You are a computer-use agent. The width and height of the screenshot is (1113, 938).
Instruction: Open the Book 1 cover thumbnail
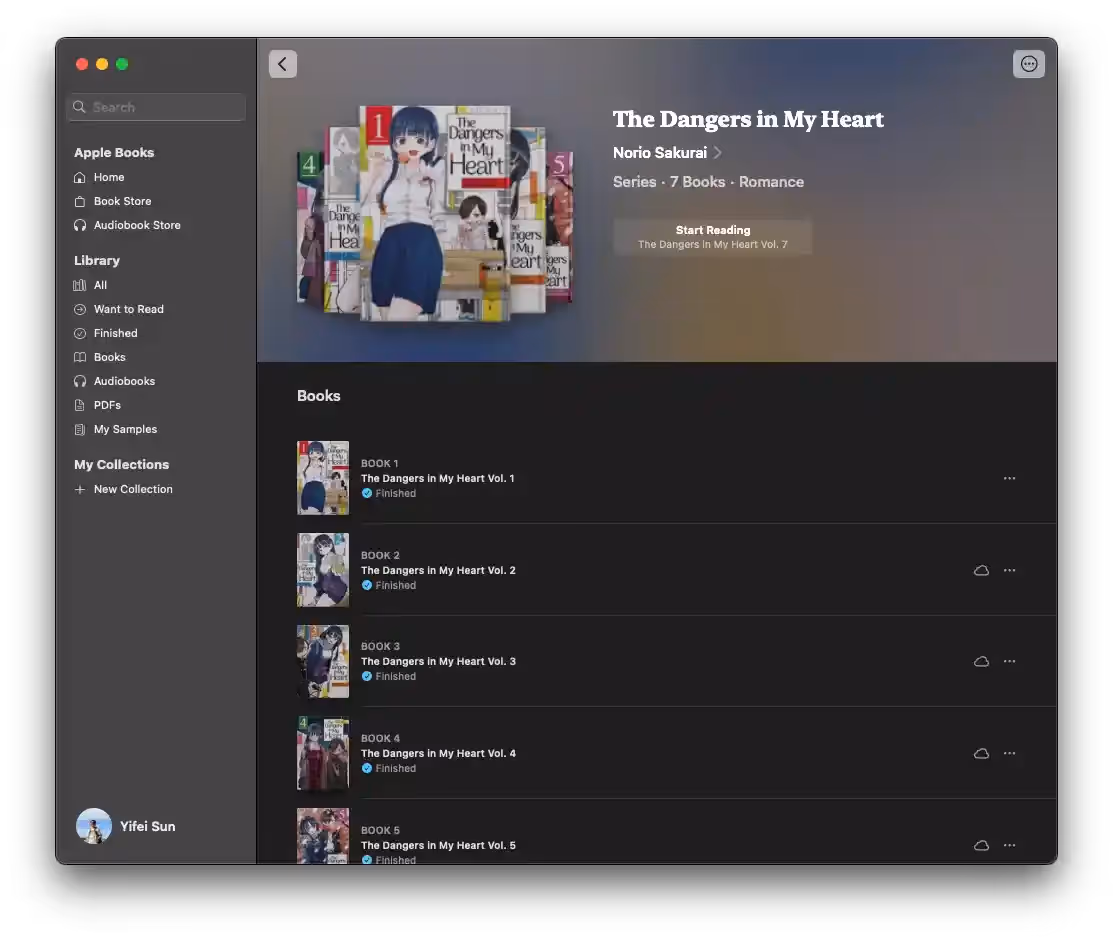coord(323,478)
